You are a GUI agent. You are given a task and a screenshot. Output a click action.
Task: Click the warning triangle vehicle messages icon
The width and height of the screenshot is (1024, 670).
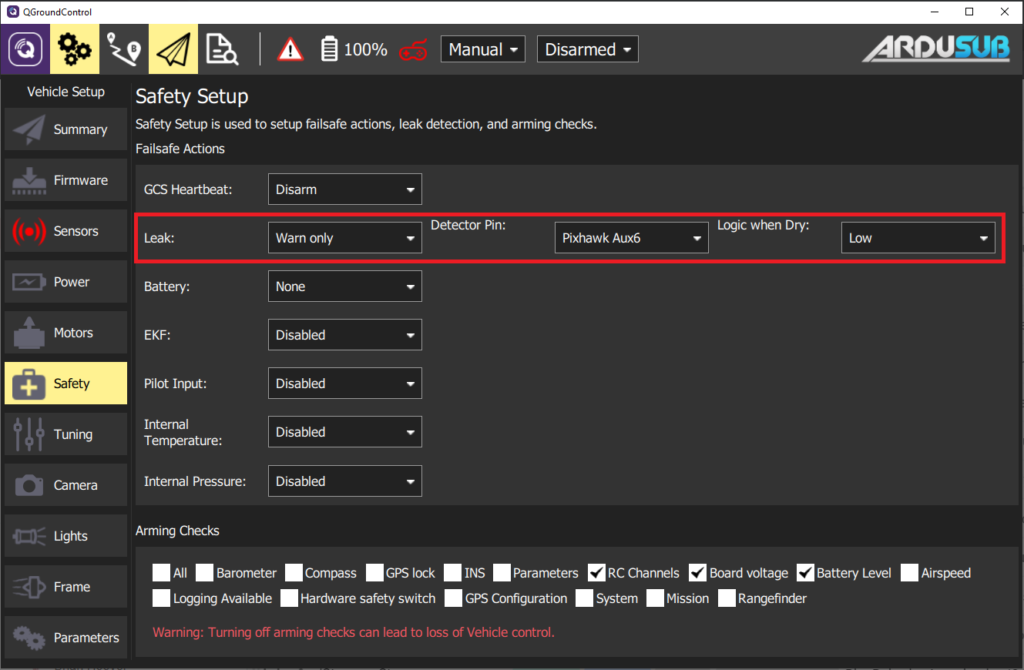[289, 48]
